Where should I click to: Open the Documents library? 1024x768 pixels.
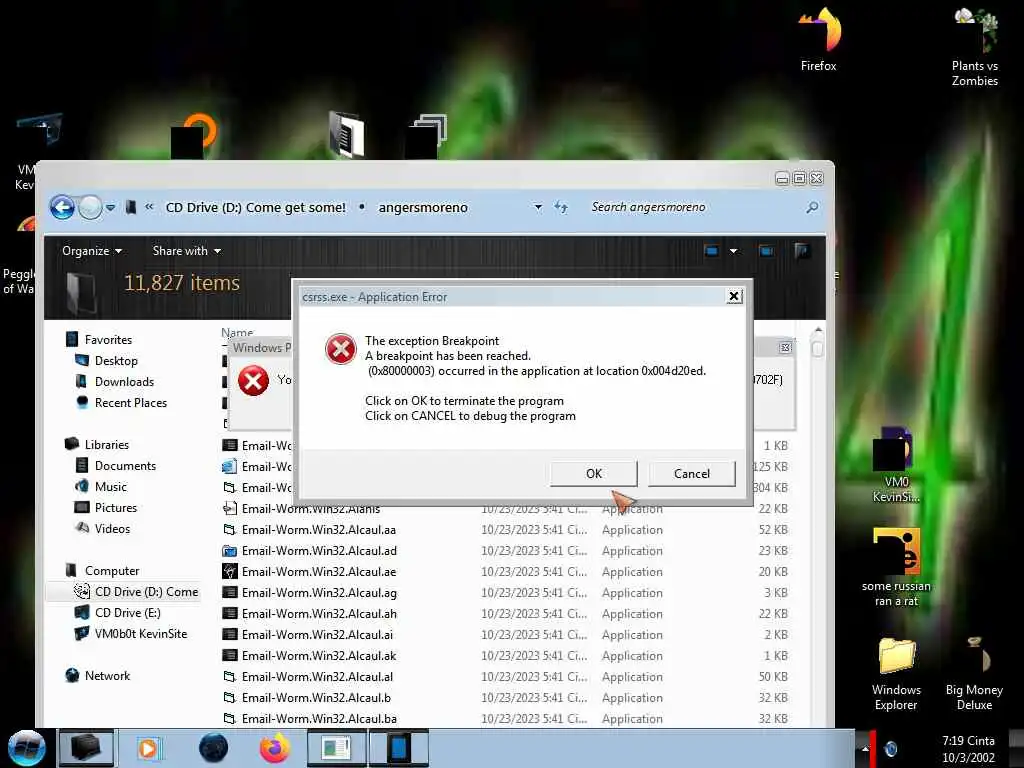pos(116,466)
